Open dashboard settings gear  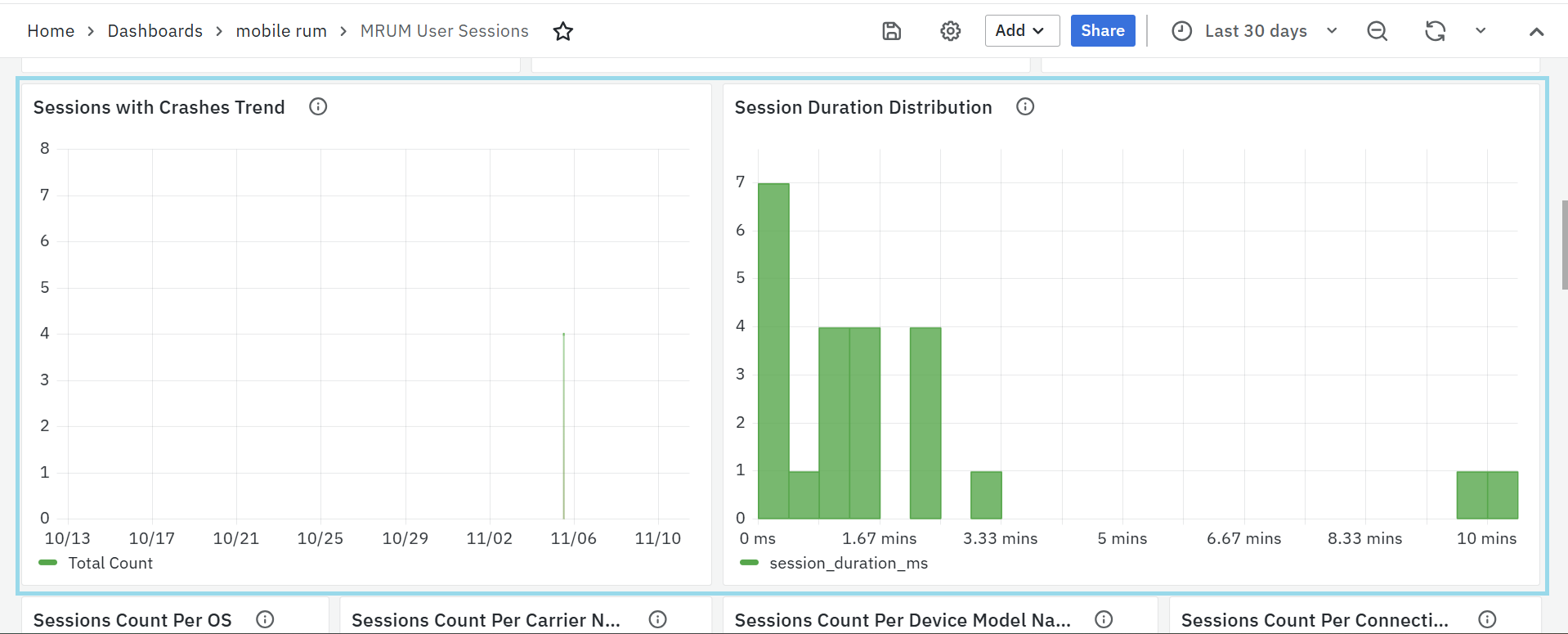950,31
